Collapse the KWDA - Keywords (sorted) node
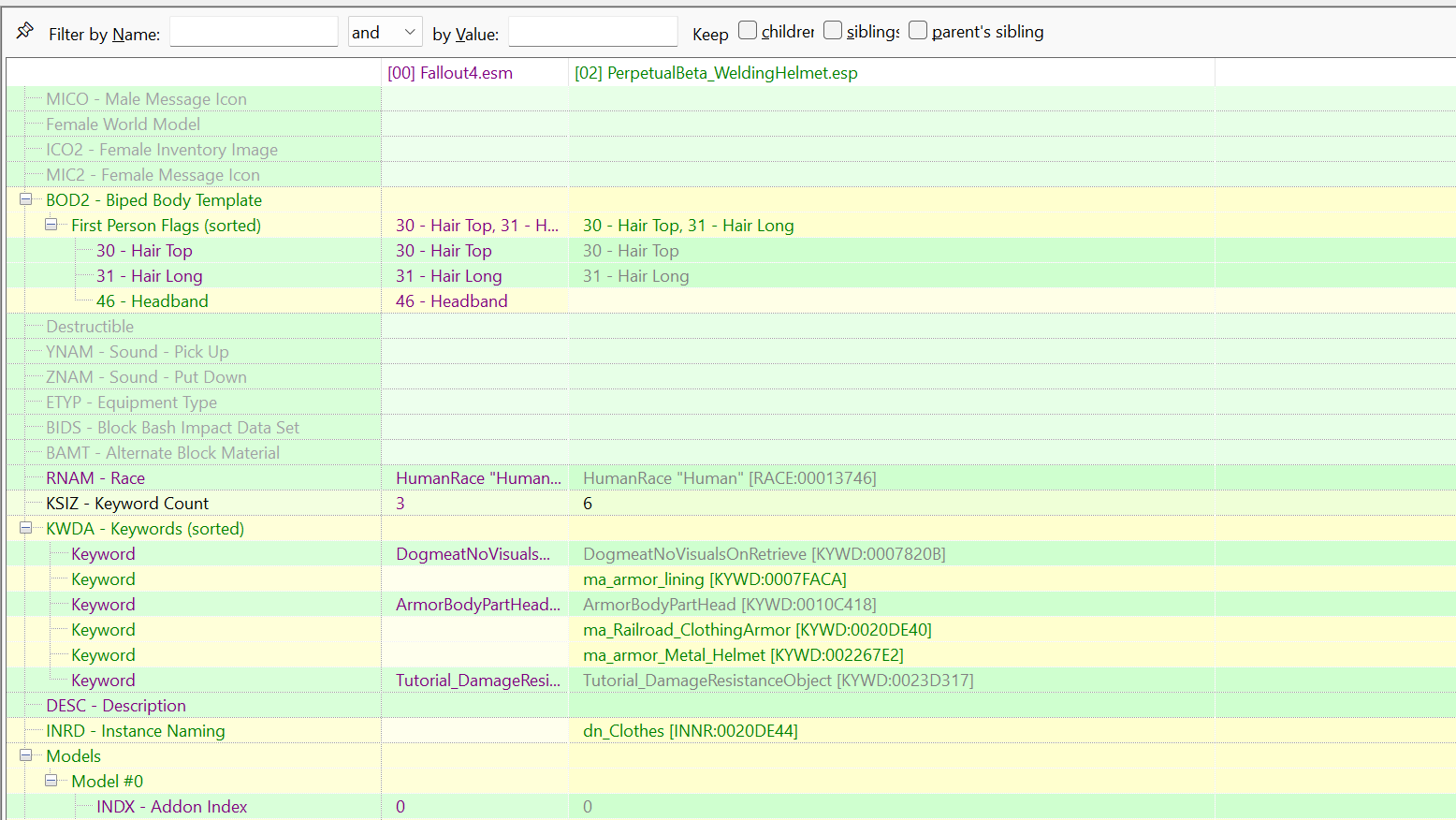This screenshot has width=1456, height=820. point(26,528)
